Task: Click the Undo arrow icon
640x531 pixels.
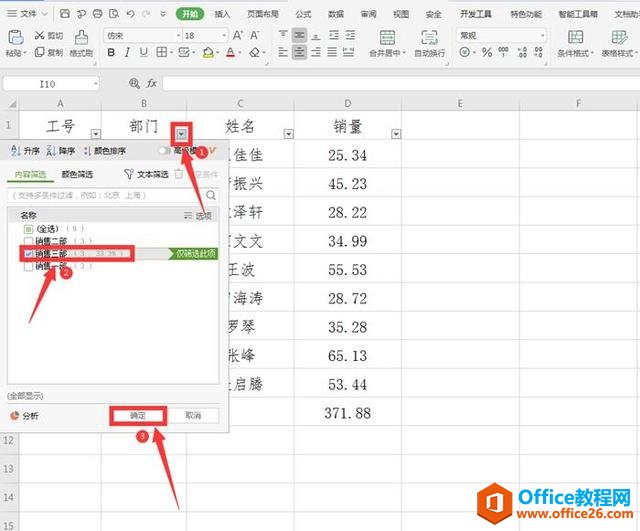Action: tap(130, 14)
